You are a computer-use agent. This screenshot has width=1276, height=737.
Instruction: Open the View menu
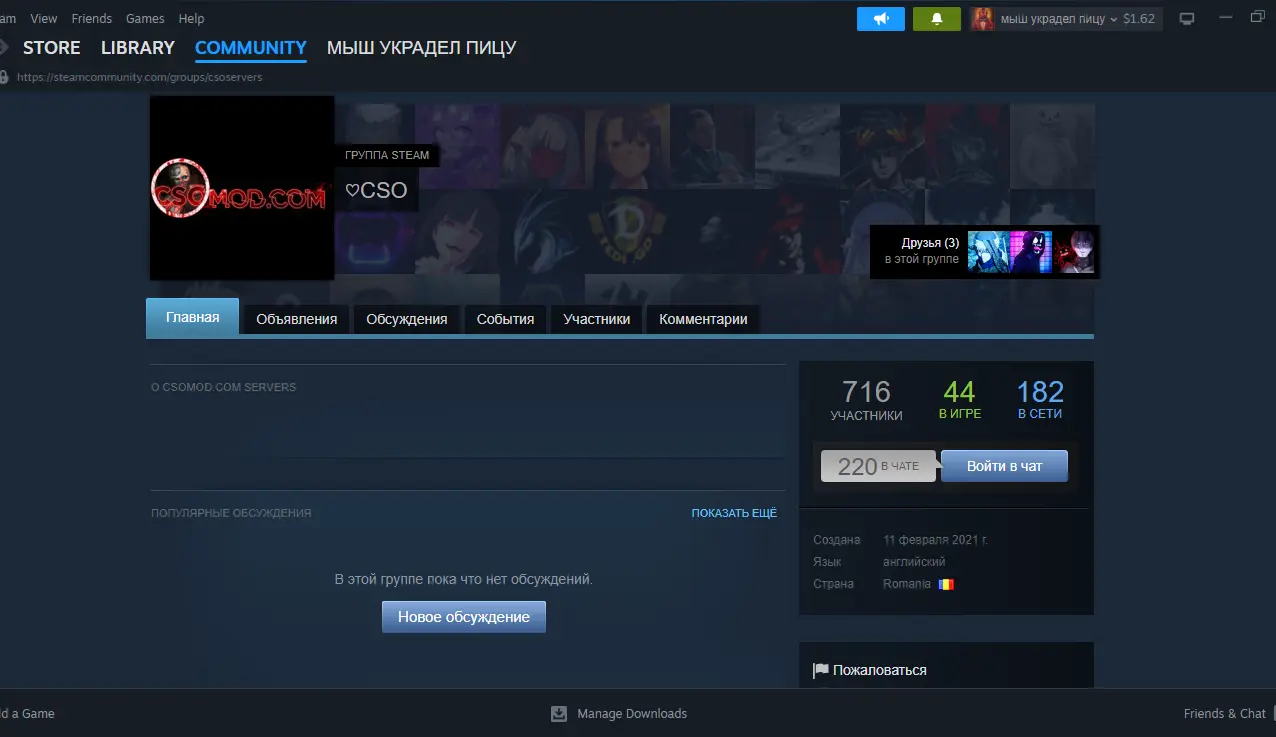tap(44, 19)
